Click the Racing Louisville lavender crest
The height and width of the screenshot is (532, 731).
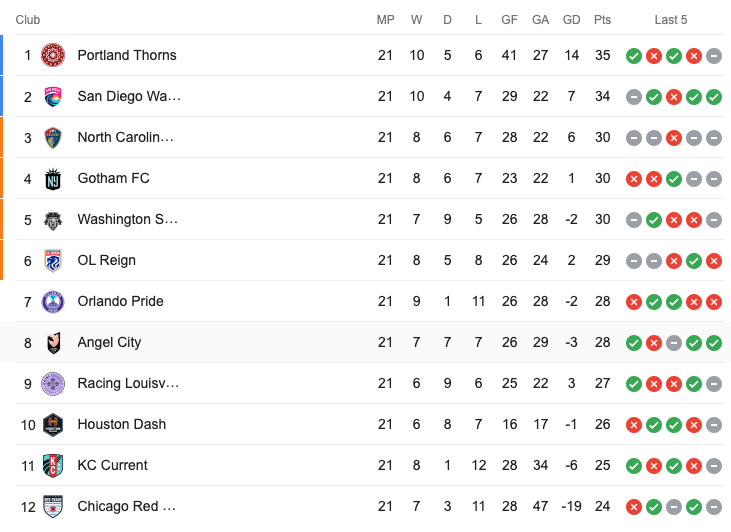53,384
